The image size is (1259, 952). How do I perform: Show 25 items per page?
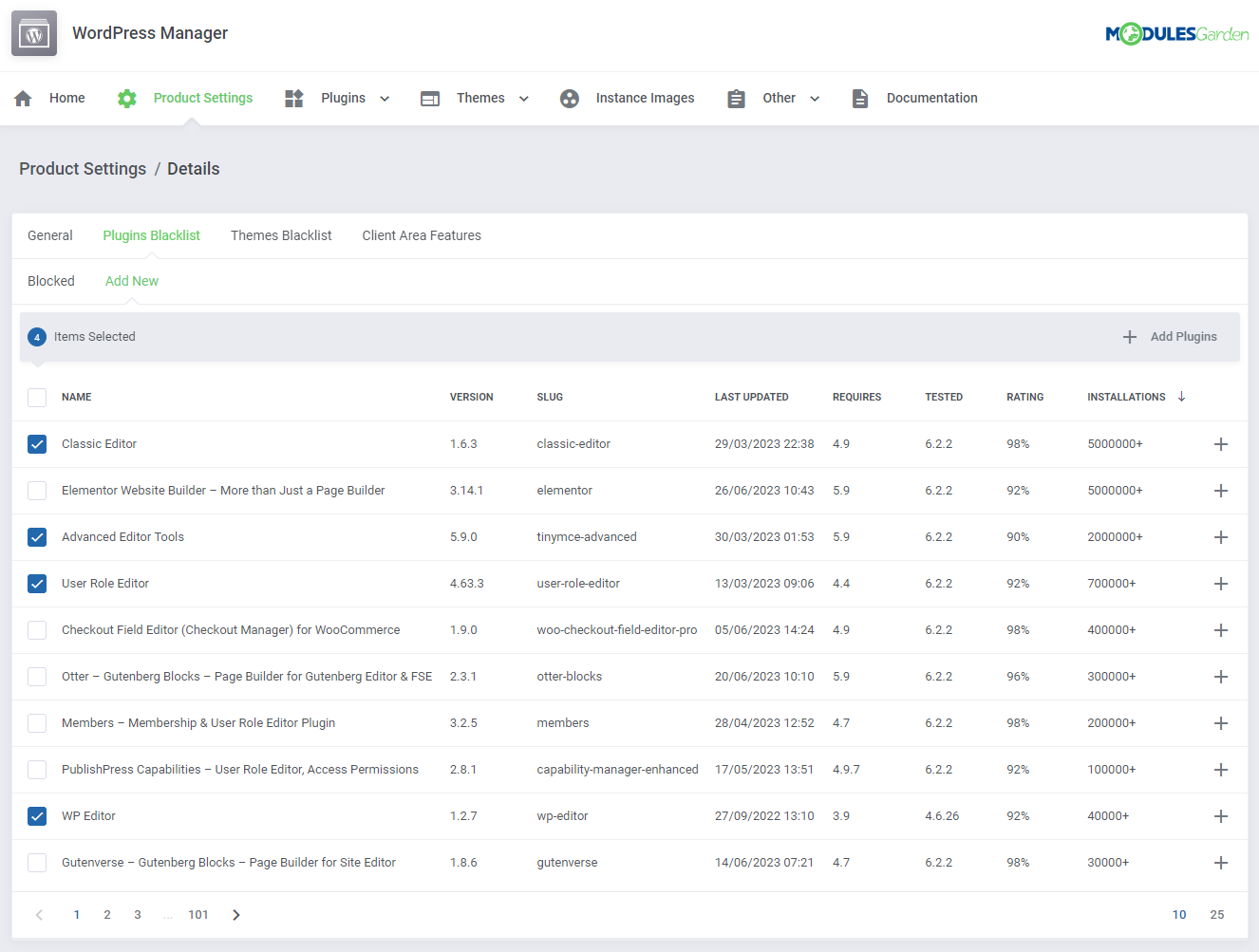[x=1217, y=915]
